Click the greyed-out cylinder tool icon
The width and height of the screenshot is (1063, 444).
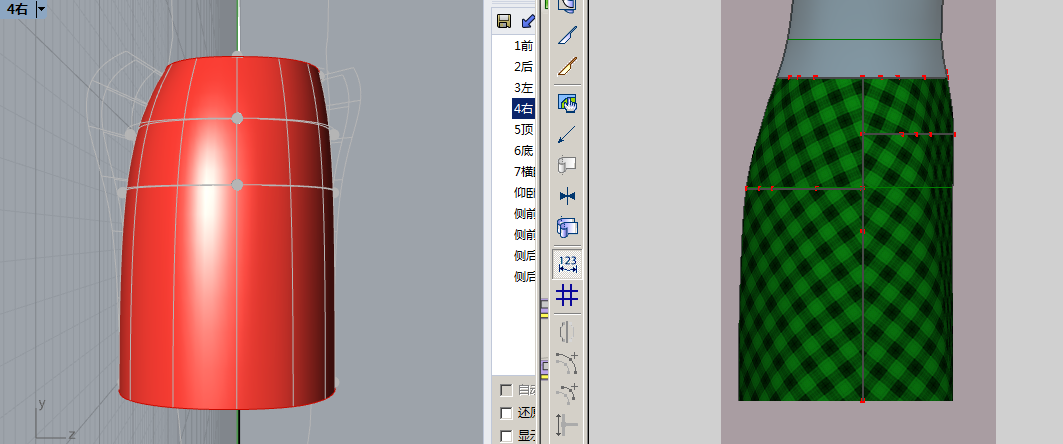click(567, 165)
